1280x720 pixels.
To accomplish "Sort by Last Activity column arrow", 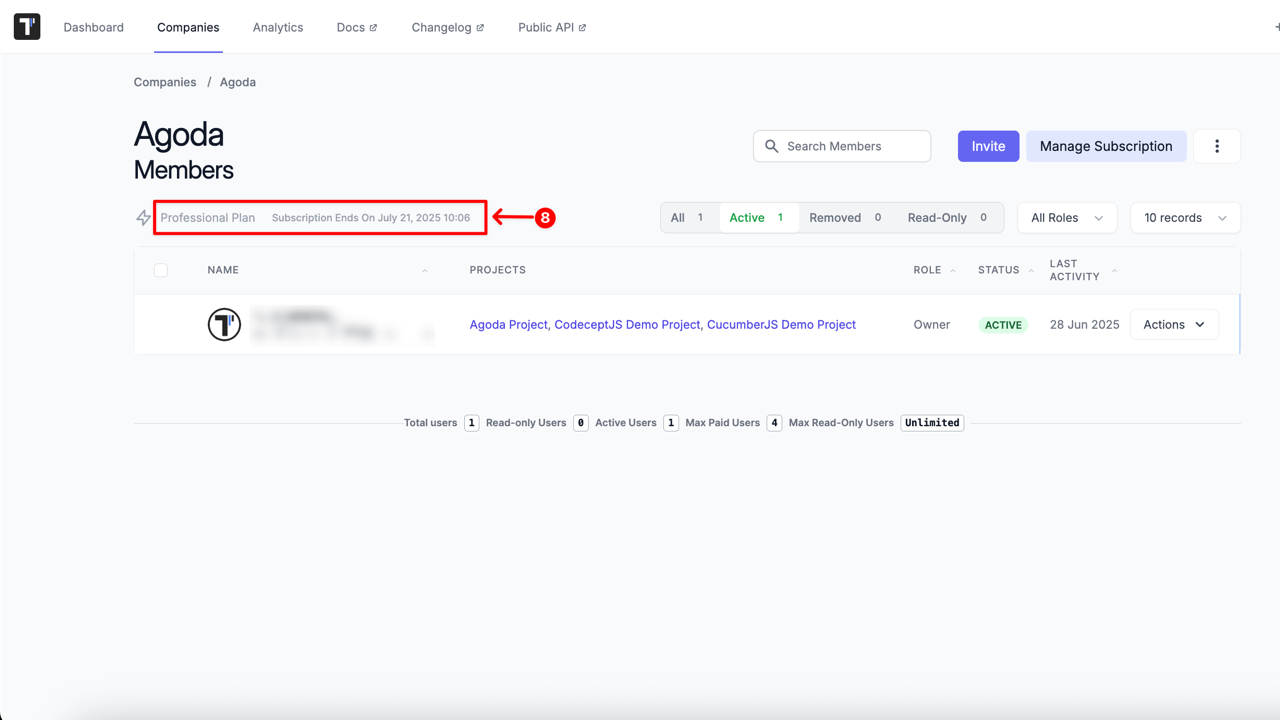I will point(1115,271).
